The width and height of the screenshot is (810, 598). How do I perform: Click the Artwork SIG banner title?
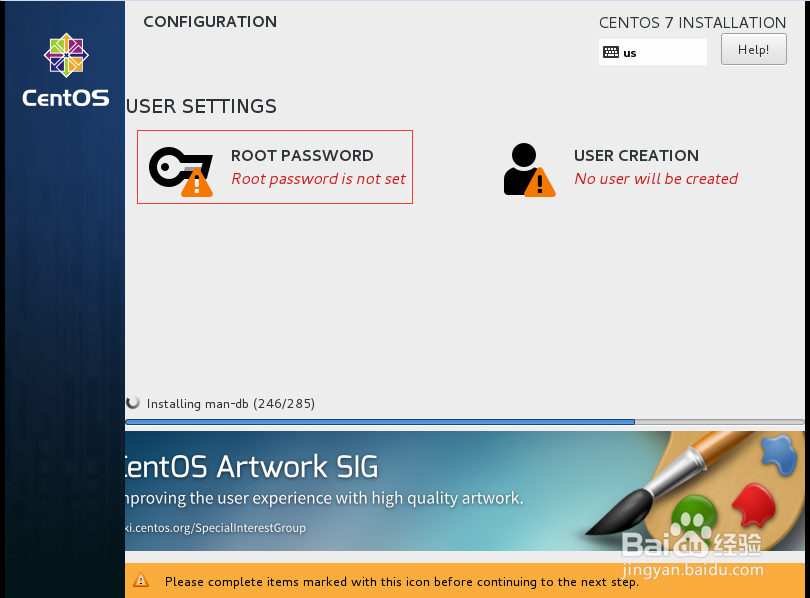pos(252,467)
